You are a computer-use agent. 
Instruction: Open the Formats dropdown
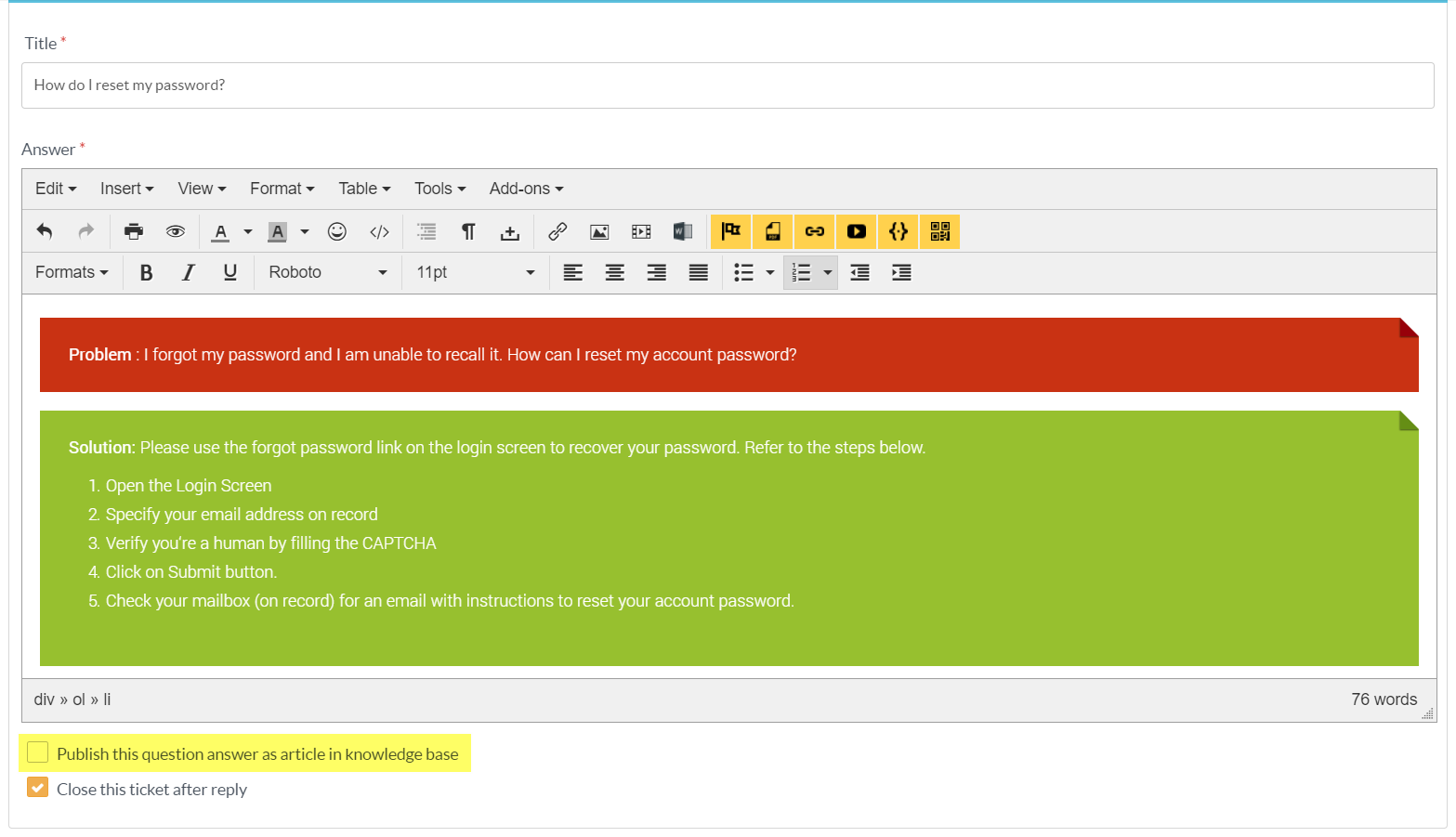pos(72,272)
